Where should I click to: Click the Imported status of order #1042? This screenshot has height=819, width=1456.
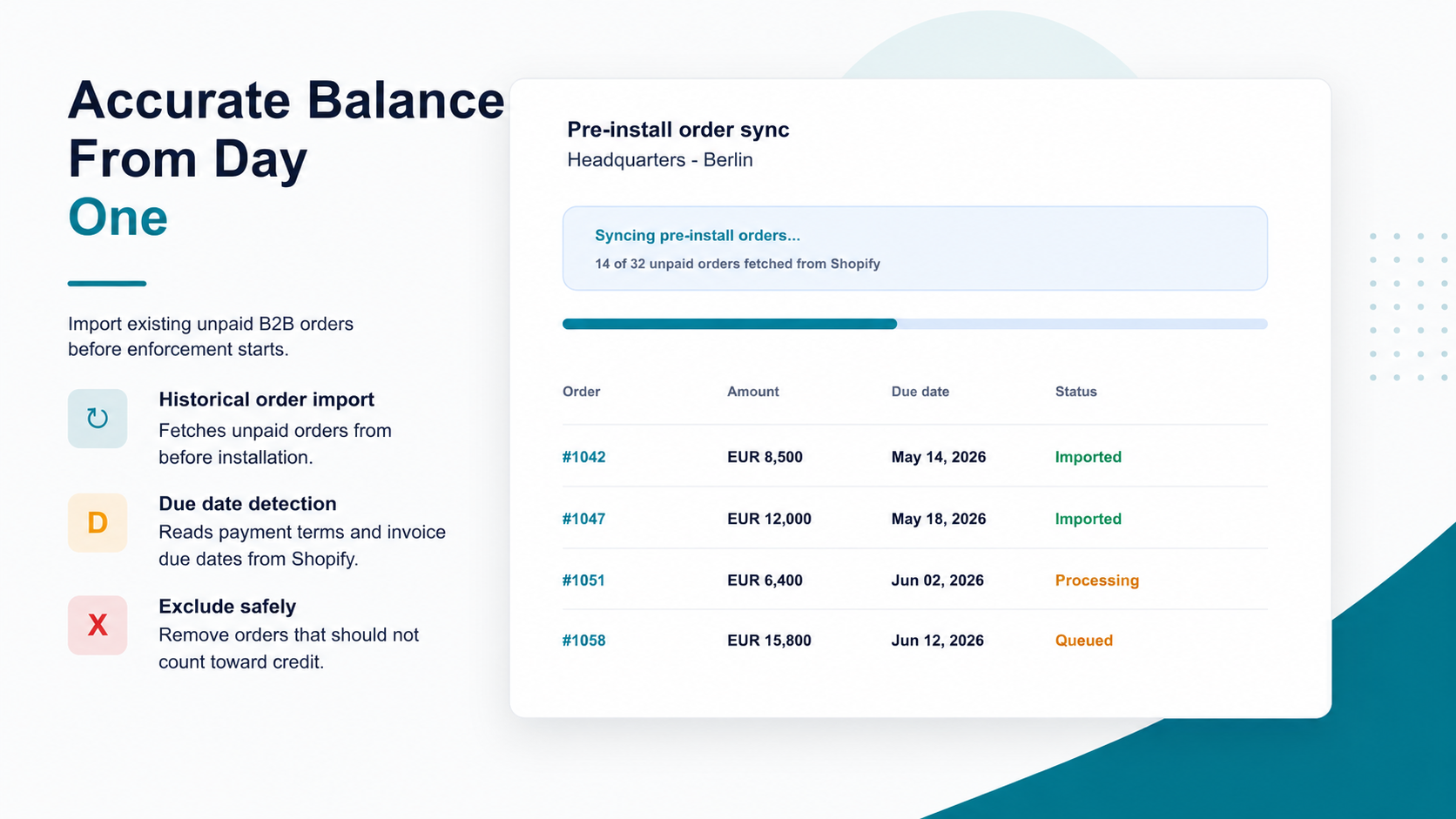(1089, 457)
